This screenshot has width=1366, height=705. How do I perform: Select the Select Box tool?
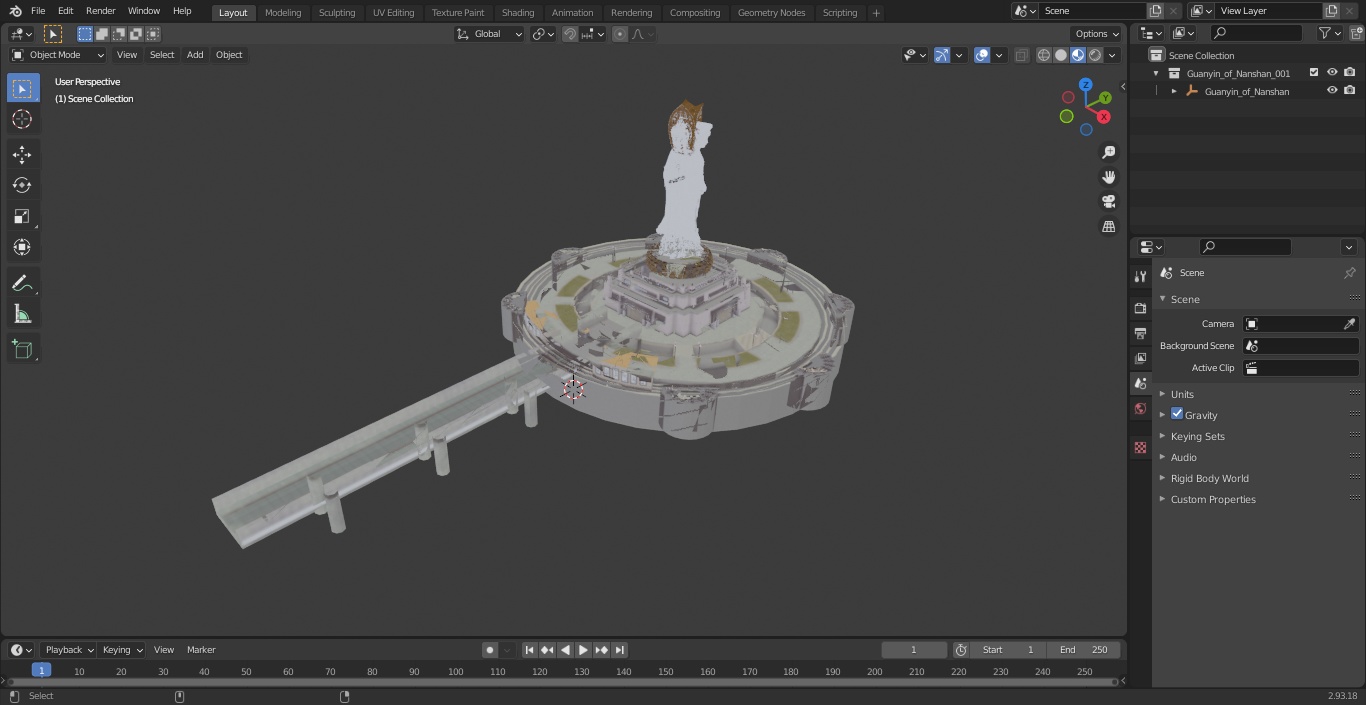tap(22, 88)
